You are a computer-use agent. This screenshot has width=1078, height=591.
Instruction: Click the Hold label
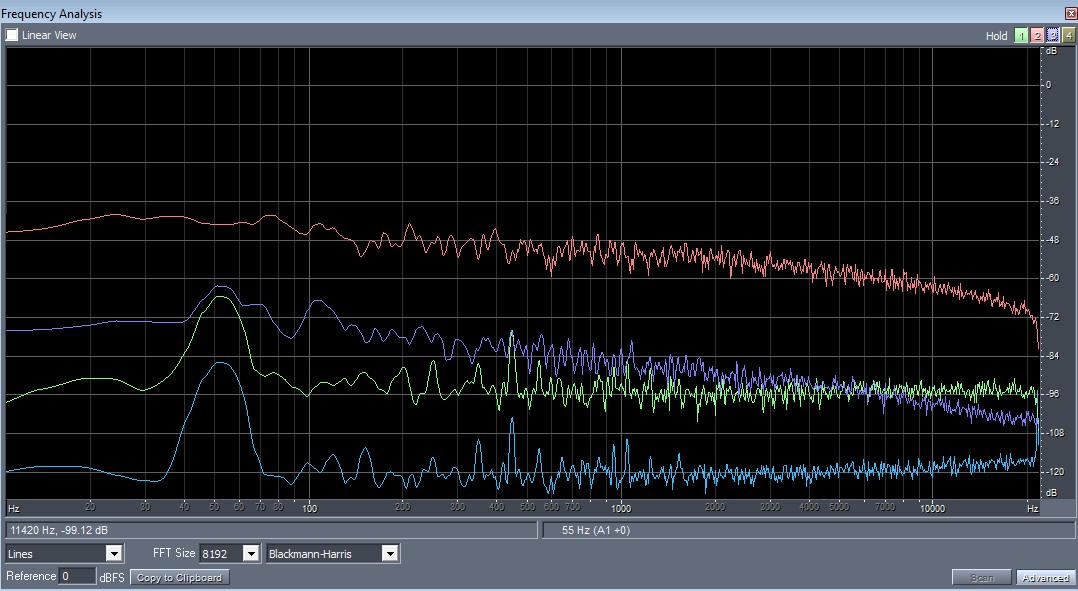point(996,36)
